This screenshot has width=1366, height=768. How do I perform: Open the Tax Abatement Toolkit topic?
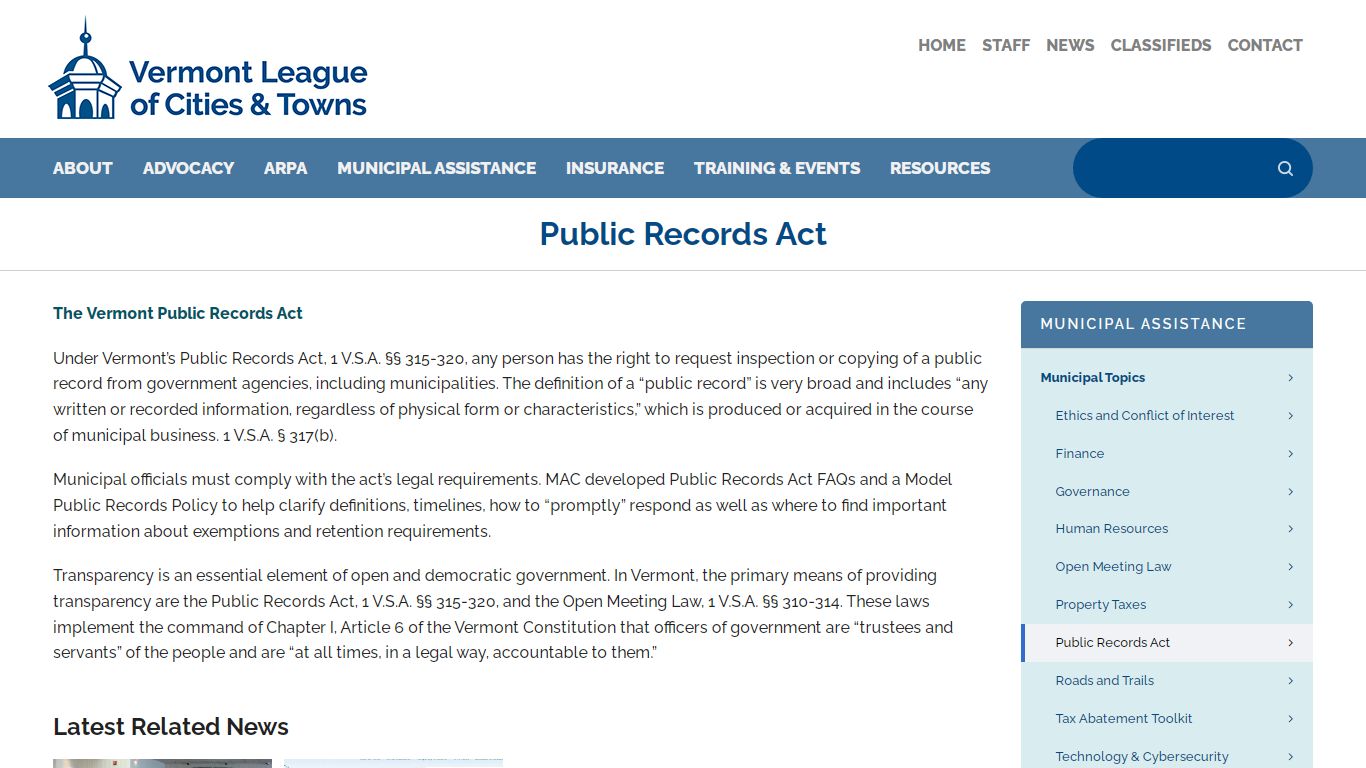tap(1124, 719)
